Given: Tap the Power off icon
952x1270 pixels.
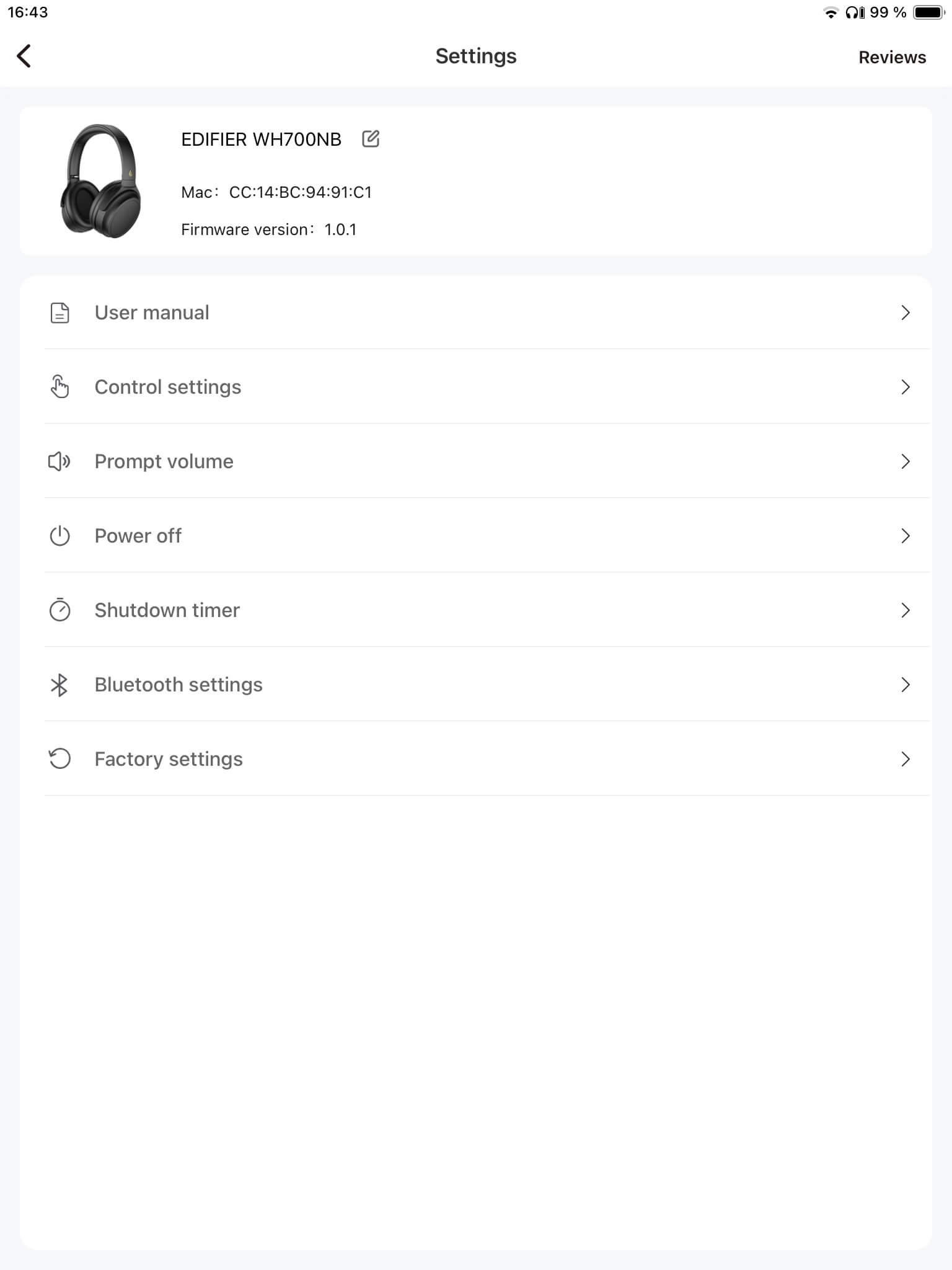Looking at the screenshot, I should pyautogui.click(x=59, y=536).
